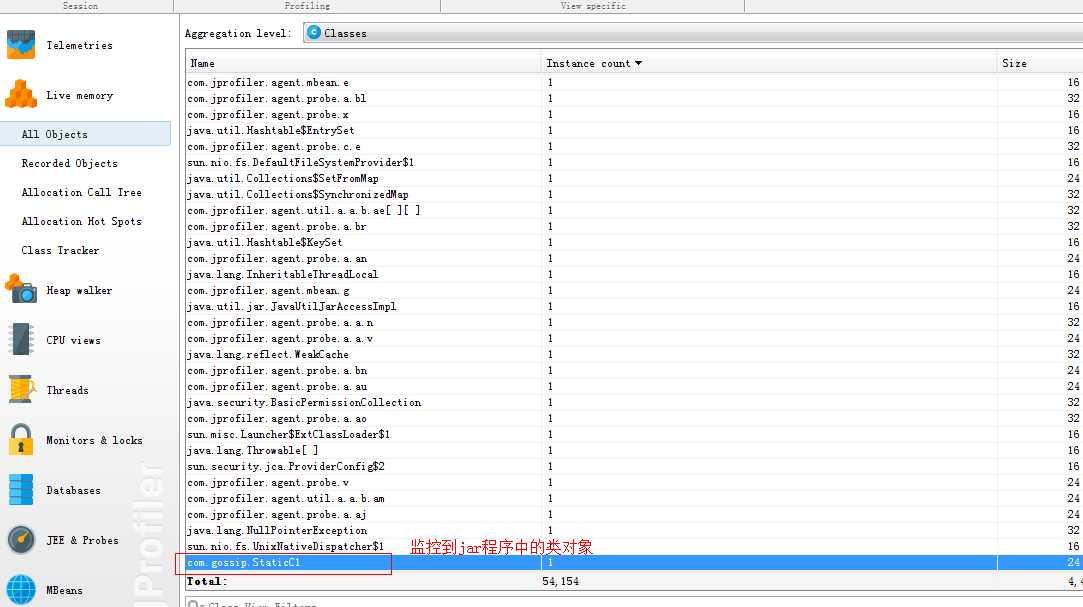
Task: Click the Total instance count 54,154
Action: (561, 581)
